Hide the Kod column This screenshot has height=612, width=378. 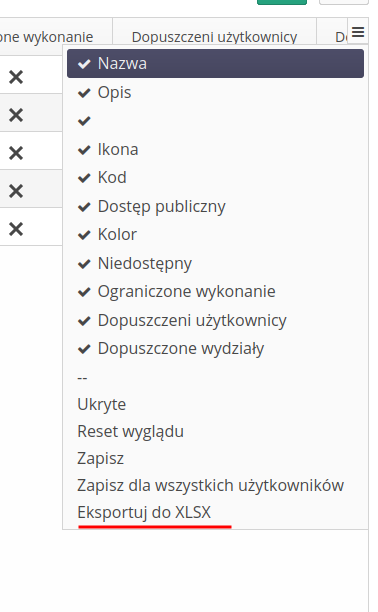point(215,178)
